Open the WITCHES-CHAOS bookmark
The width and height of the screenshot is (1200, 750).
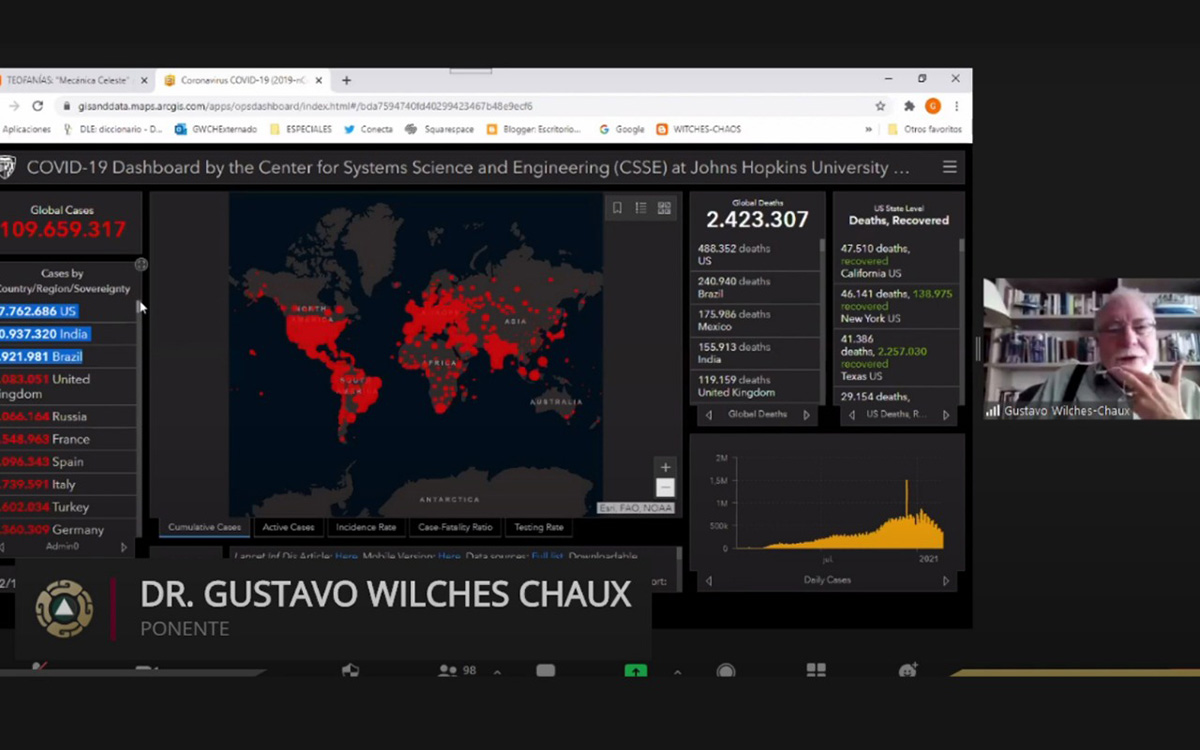[x=698, y=129]
